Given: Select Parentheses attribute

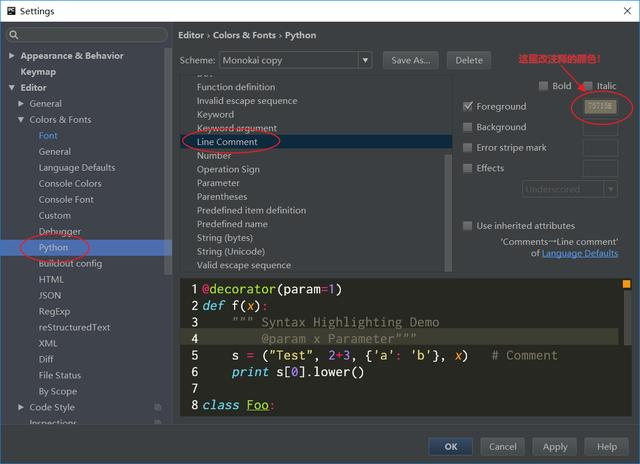Looking at the screenshot, I should coord(222,197).
